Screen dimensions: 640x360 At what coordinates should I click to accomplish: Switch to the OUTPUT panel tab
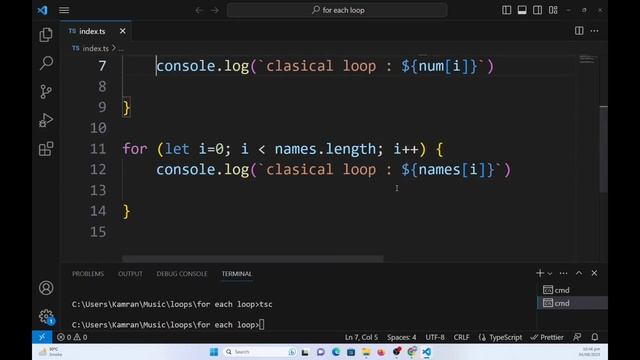[130, 273]
